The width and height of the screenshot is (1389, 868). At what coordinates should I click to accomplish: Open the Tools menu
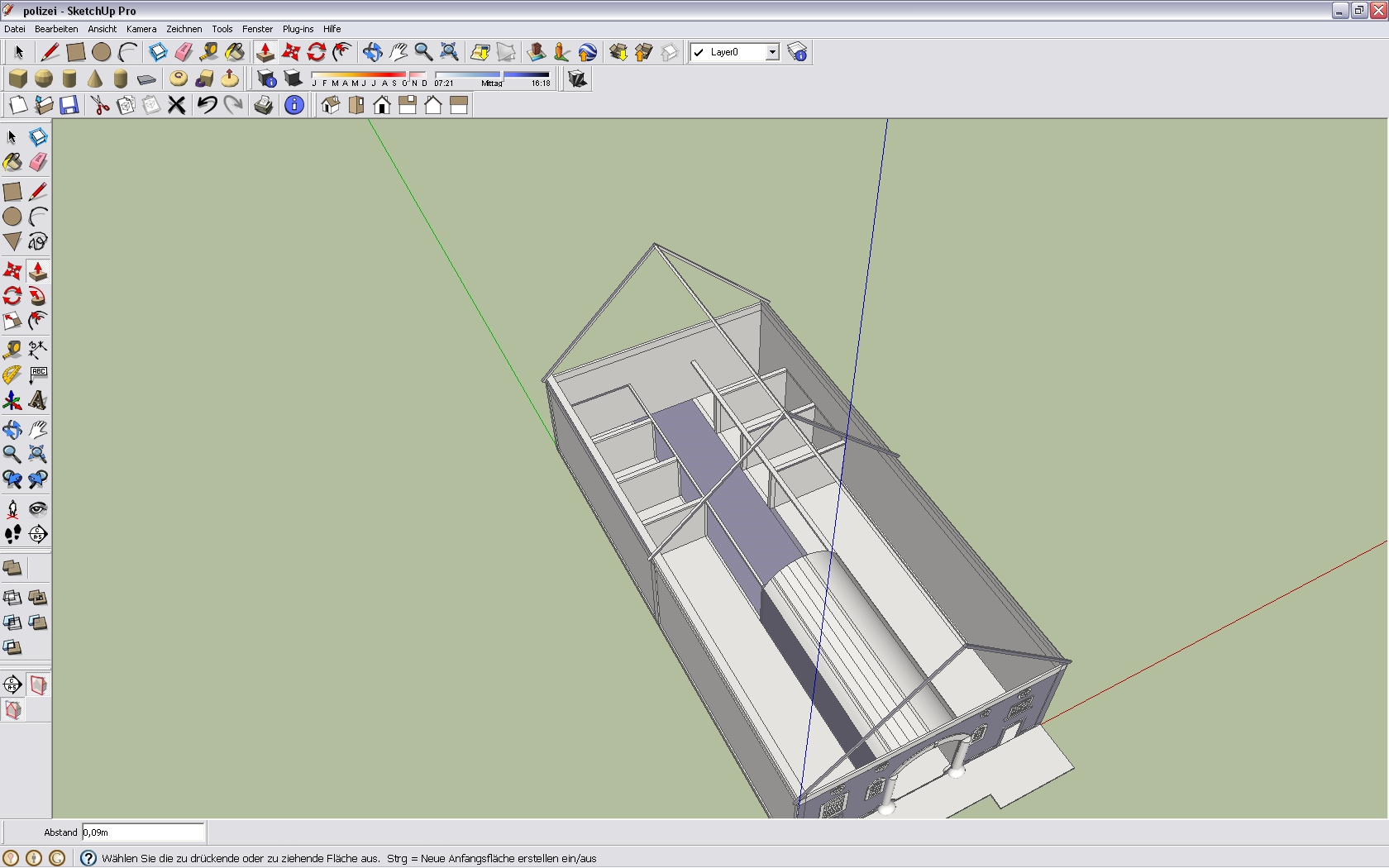(x=222, y=29)
